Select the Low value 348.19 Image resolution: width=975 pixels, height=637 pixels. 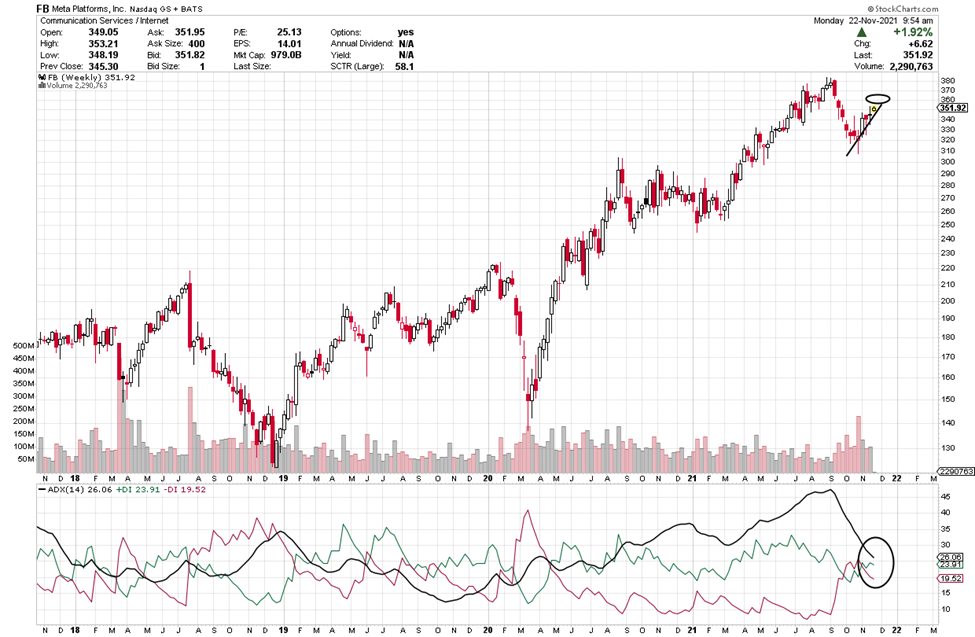[x=103, y=55]
